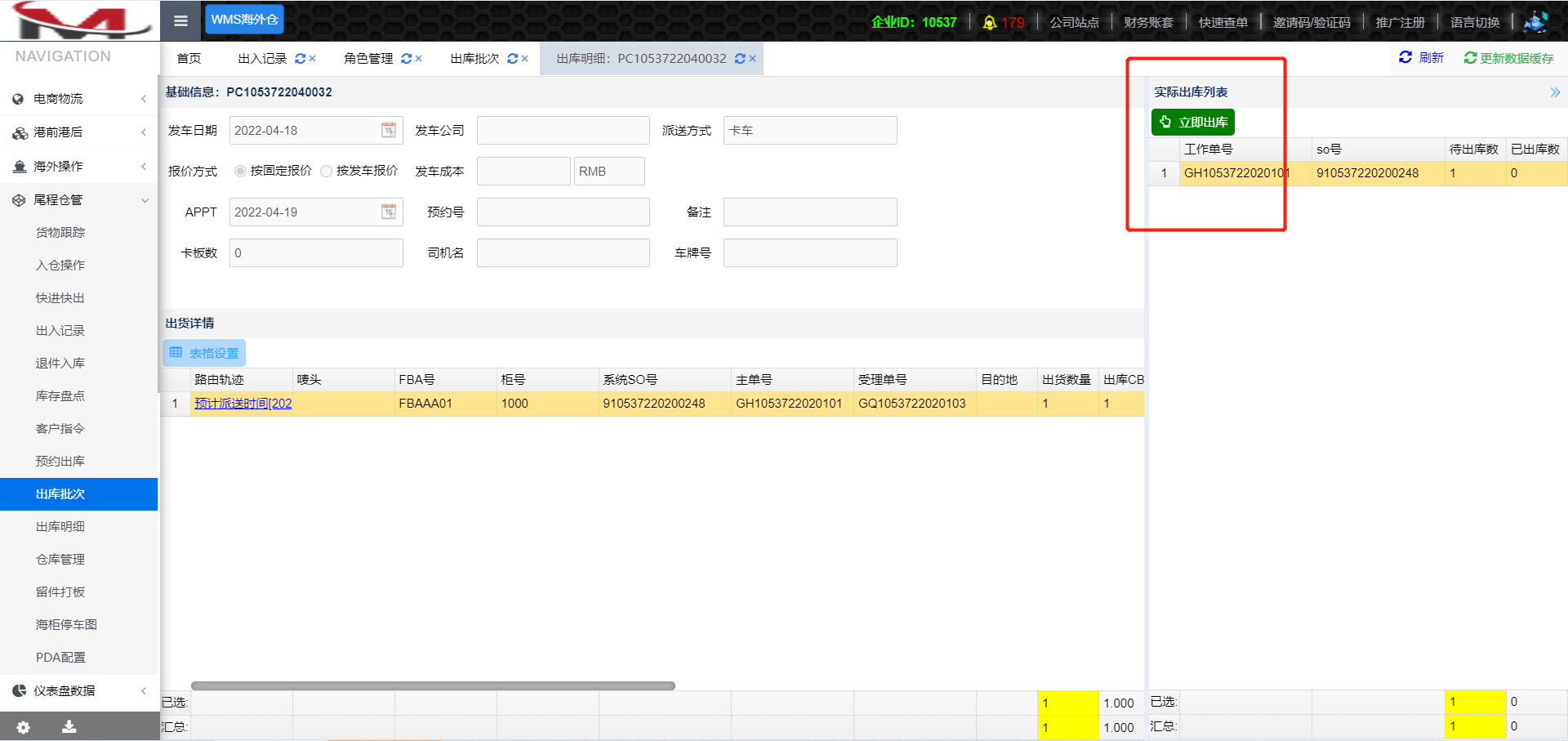Open 出库明细 in the sidebar menu
Image resolution: width=1568 pixels, height=741 pixels.
coord(60,527)
